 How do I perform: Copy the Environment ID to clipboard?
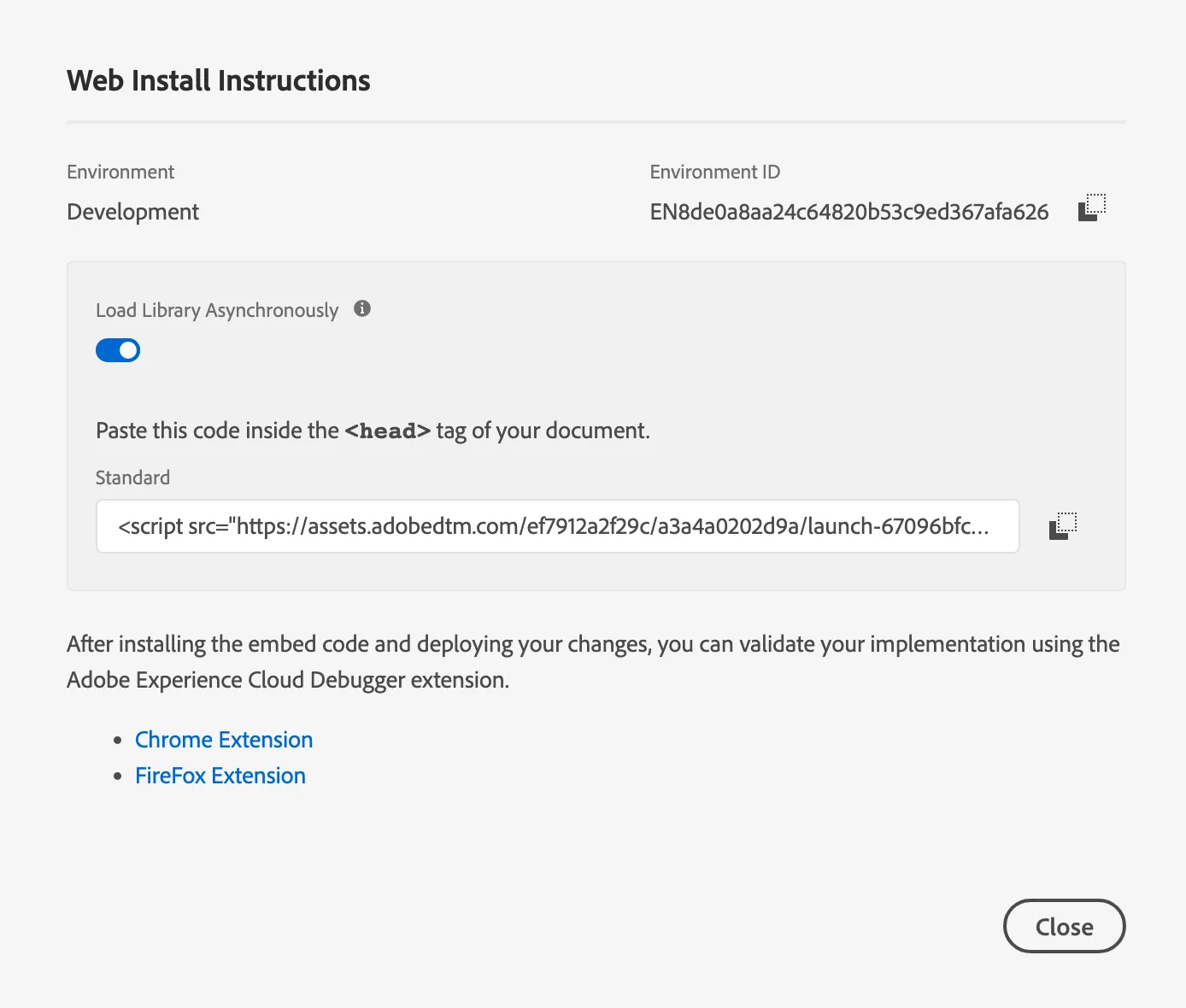1092,208
